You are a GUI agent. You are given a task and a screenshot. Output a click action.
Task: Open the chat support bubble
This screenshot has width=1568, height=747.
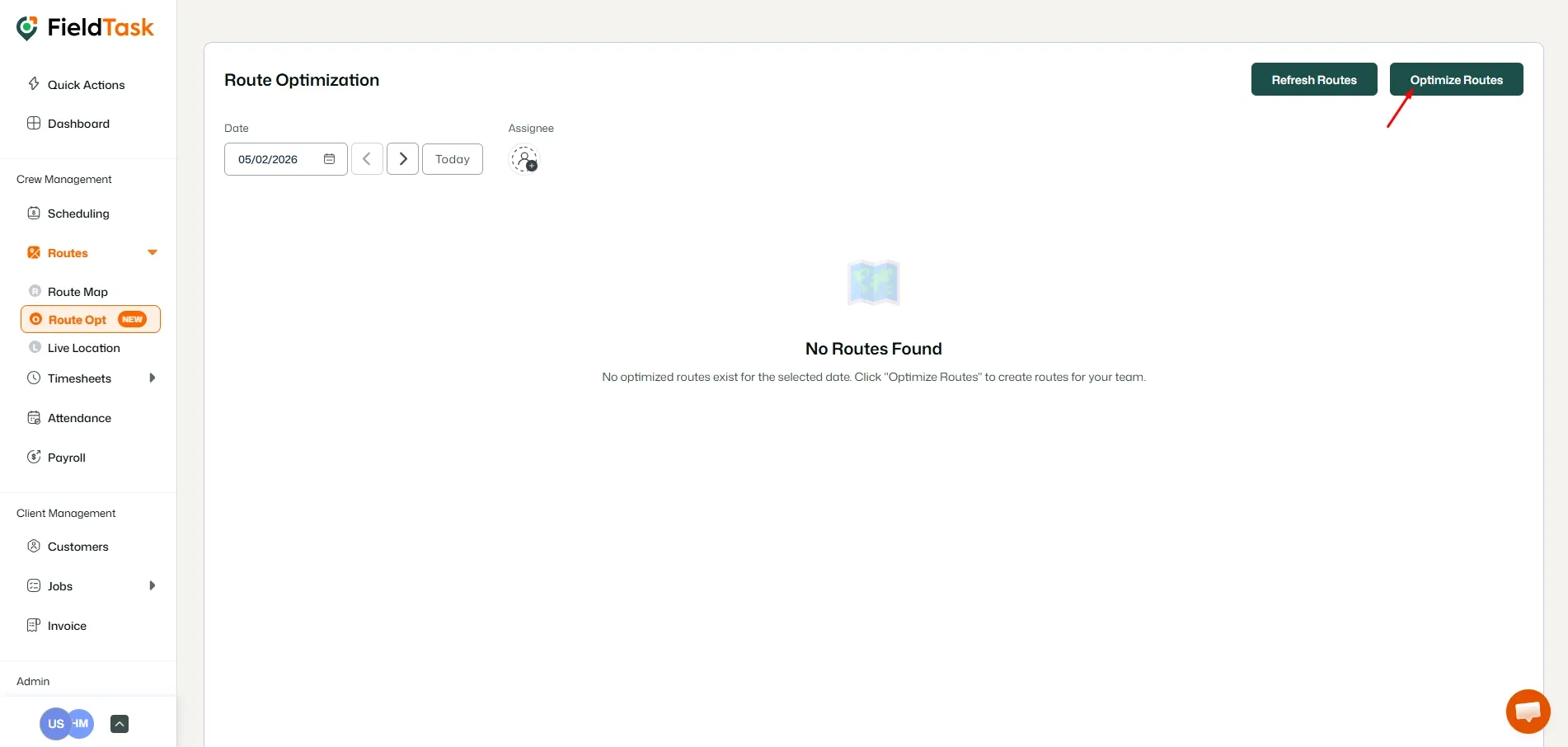click(x=1528, y=711)
